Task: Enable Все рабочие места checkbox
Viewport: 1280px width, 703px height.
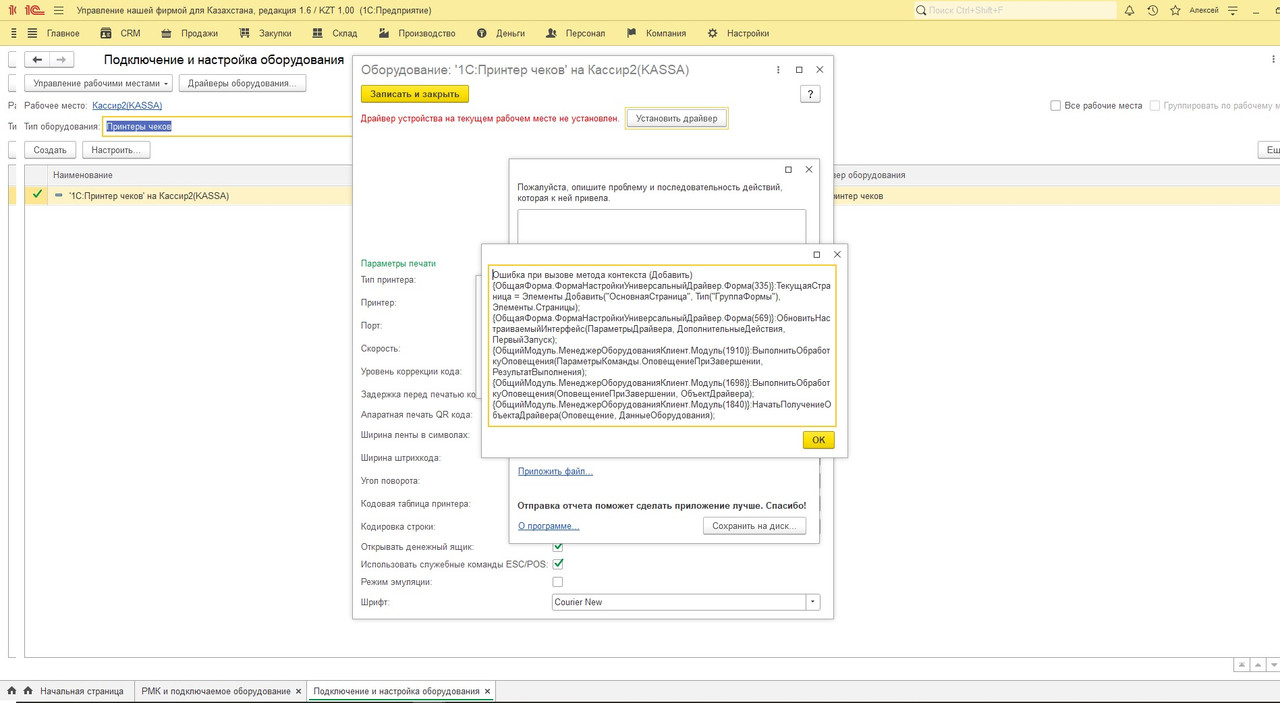Action: pos(1056,105)
